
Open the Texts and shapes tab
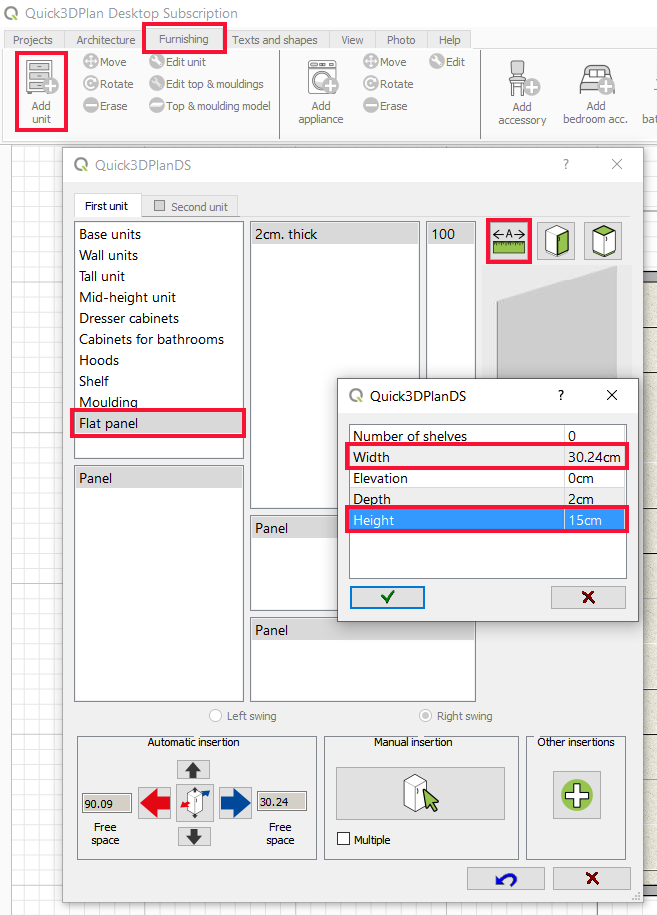(x=275, y=40)
